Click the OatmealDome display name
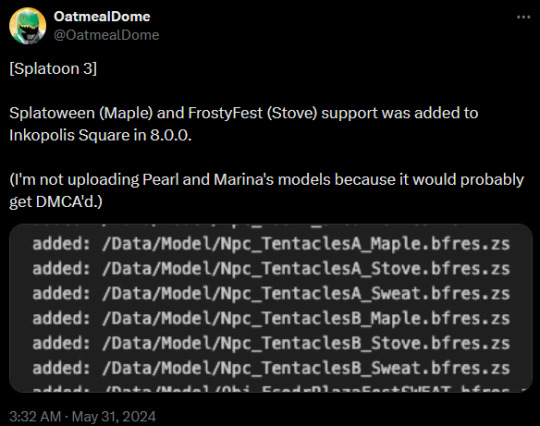This screenshot has width=540, height=426. pyautogui.click(x=102, y=17)
